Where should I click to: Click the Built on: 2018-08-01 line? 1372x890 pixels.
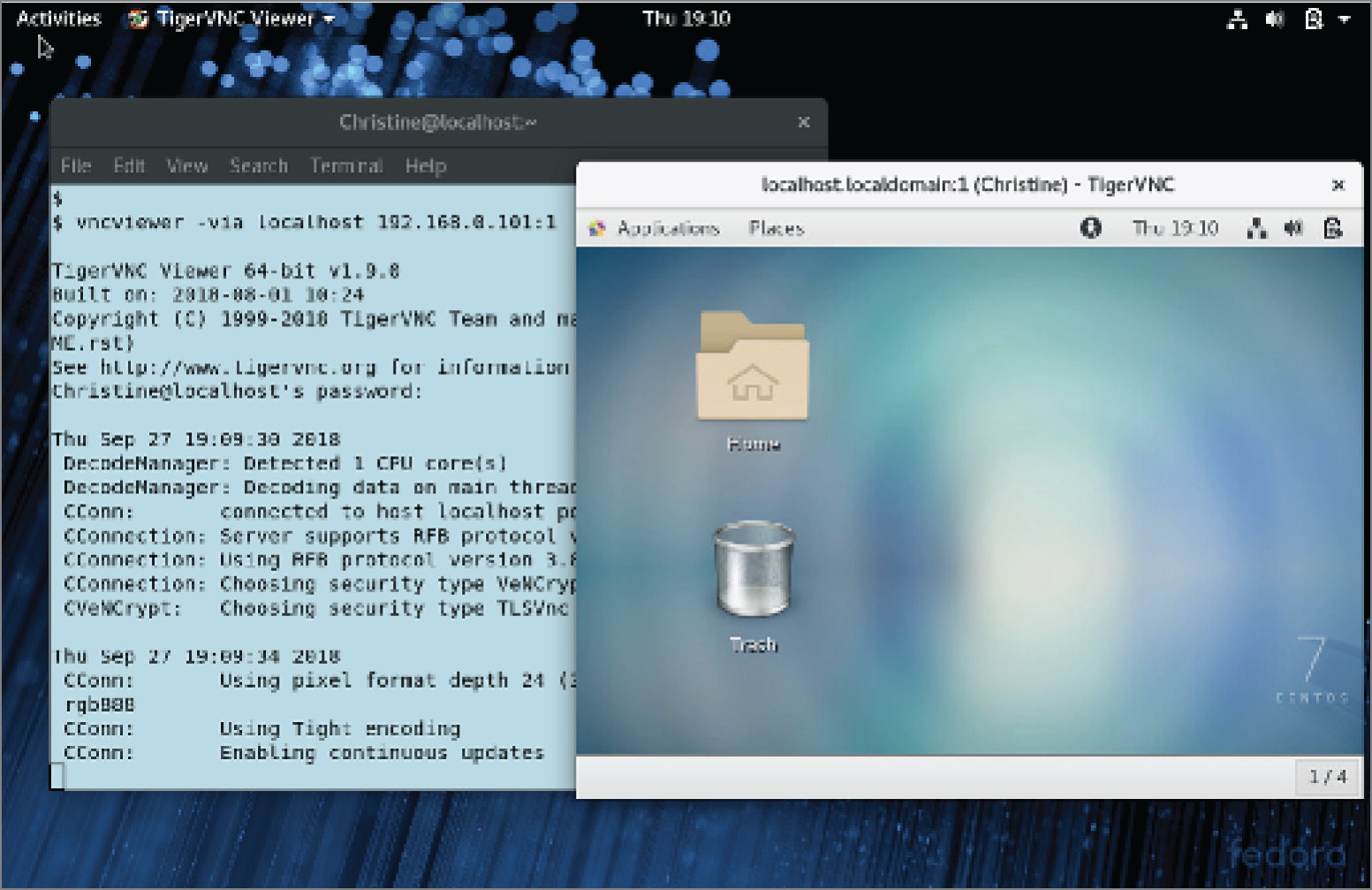point(208,294)
